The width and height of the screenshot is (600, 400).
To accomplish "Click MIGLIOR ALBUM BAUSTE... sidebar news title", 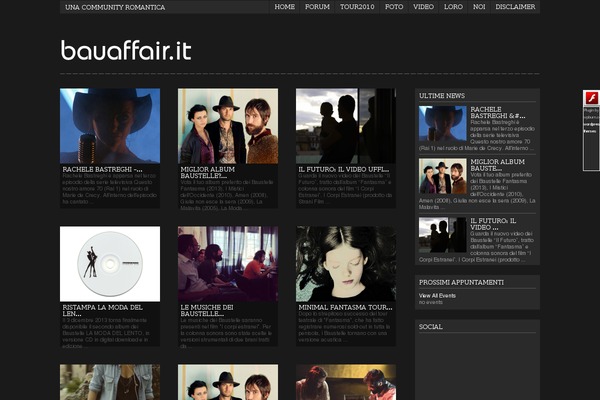I will (497, 165).
